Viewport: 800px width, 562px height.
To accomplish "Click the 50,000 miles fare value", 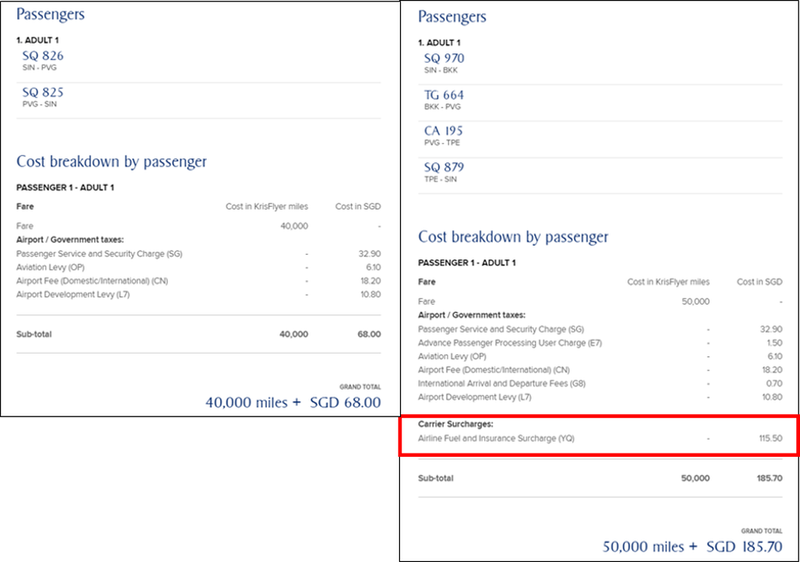I will pyautogui.click(x=695, y=301).
